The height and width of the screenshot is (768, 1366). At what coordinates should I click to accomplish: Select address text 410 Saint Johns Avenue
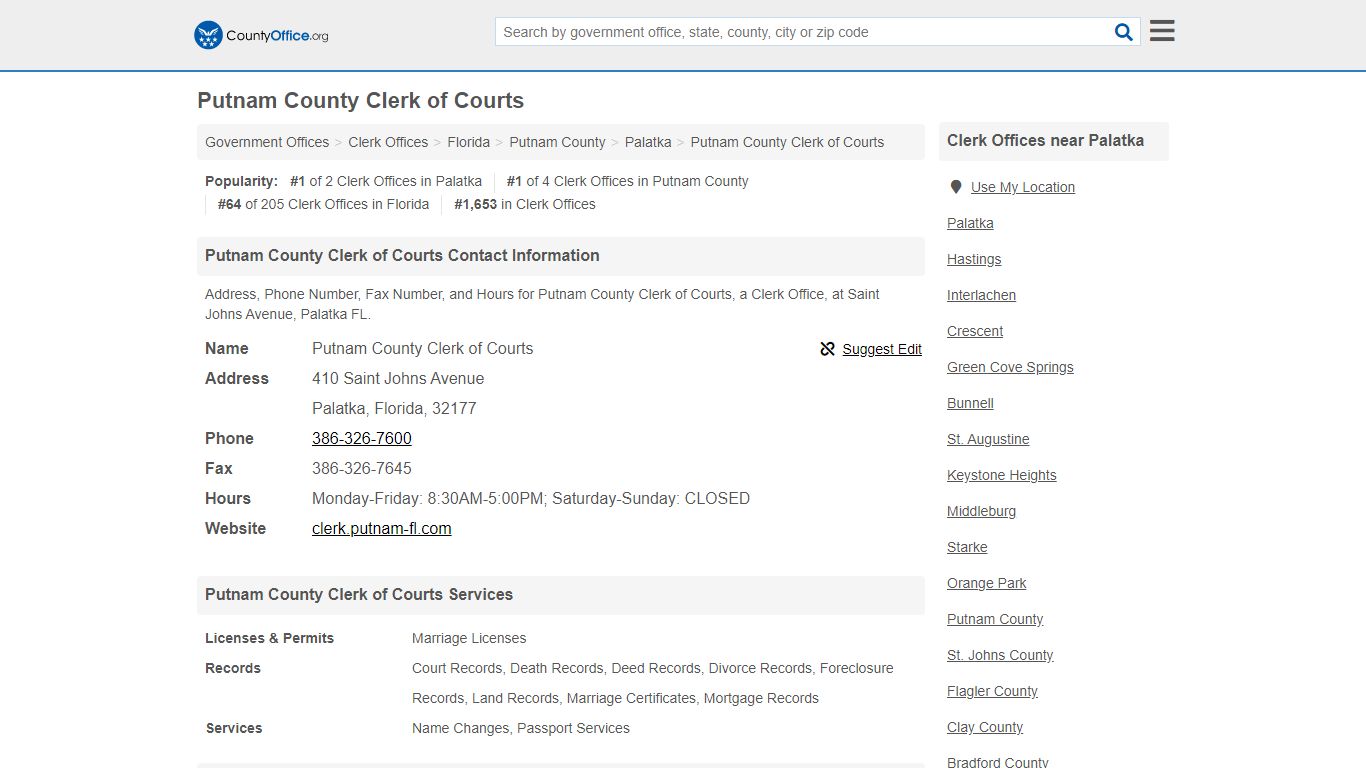tap(398, 378)
